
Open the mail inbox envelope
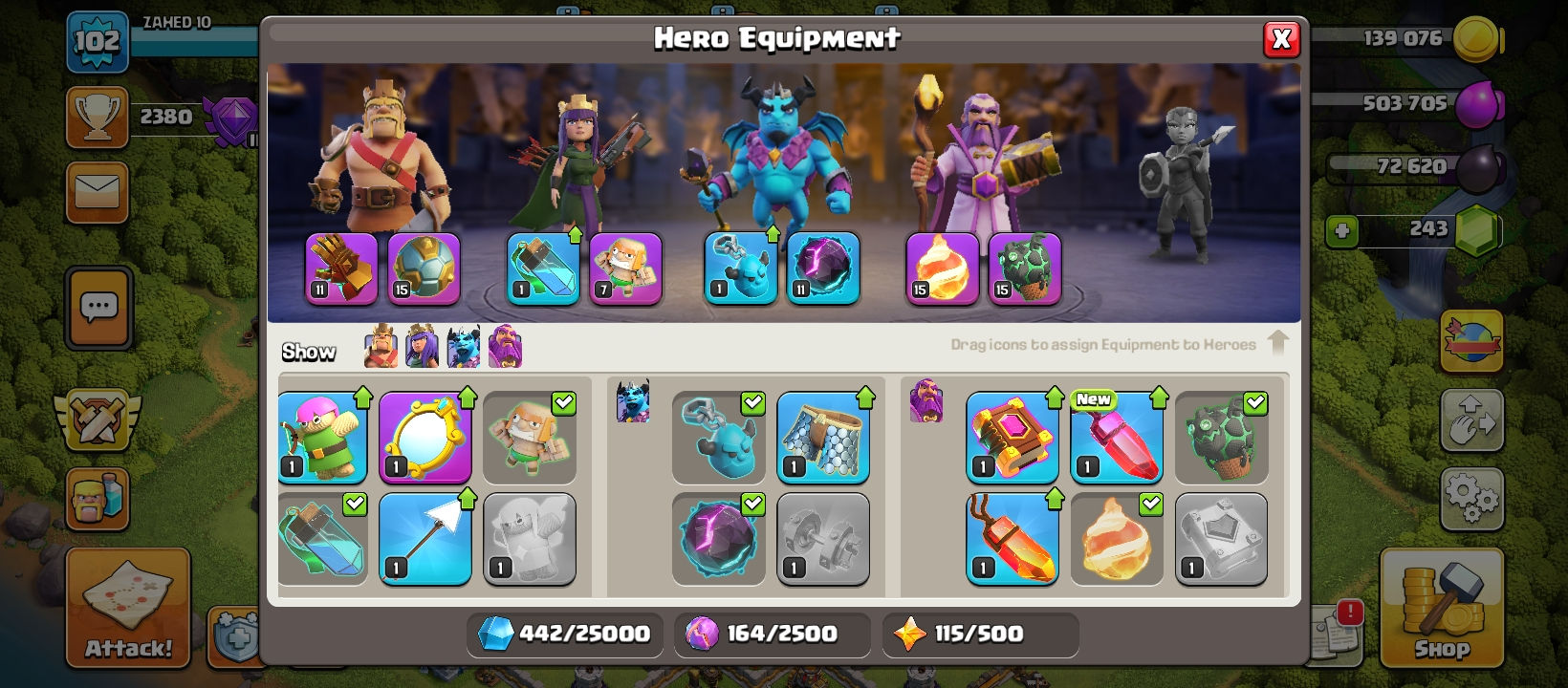[x=97, y=191]
